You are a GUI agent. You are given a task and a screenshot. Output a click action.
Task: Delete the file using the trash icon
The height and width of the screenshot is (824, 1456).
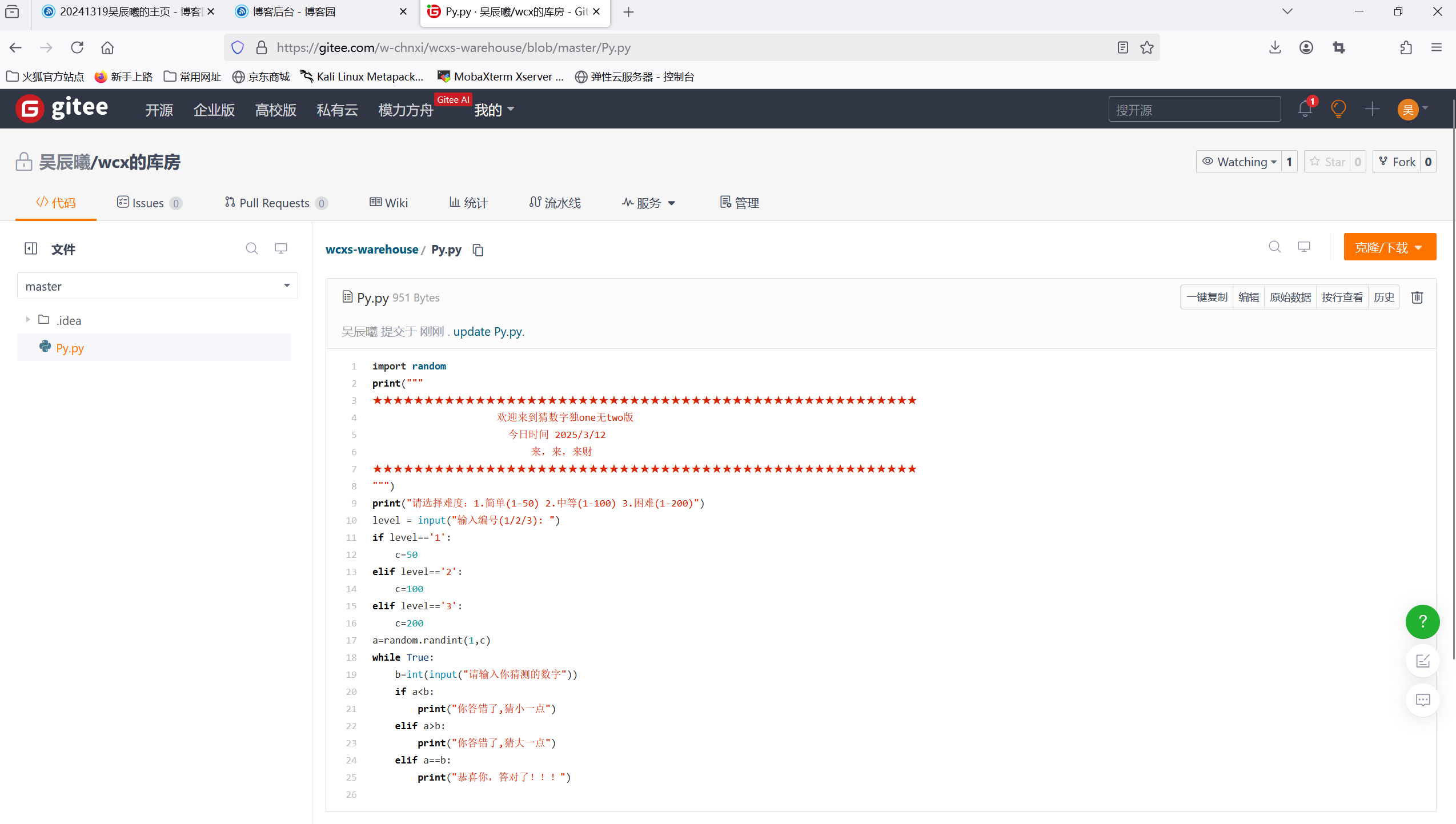(x=1417, y=297)
